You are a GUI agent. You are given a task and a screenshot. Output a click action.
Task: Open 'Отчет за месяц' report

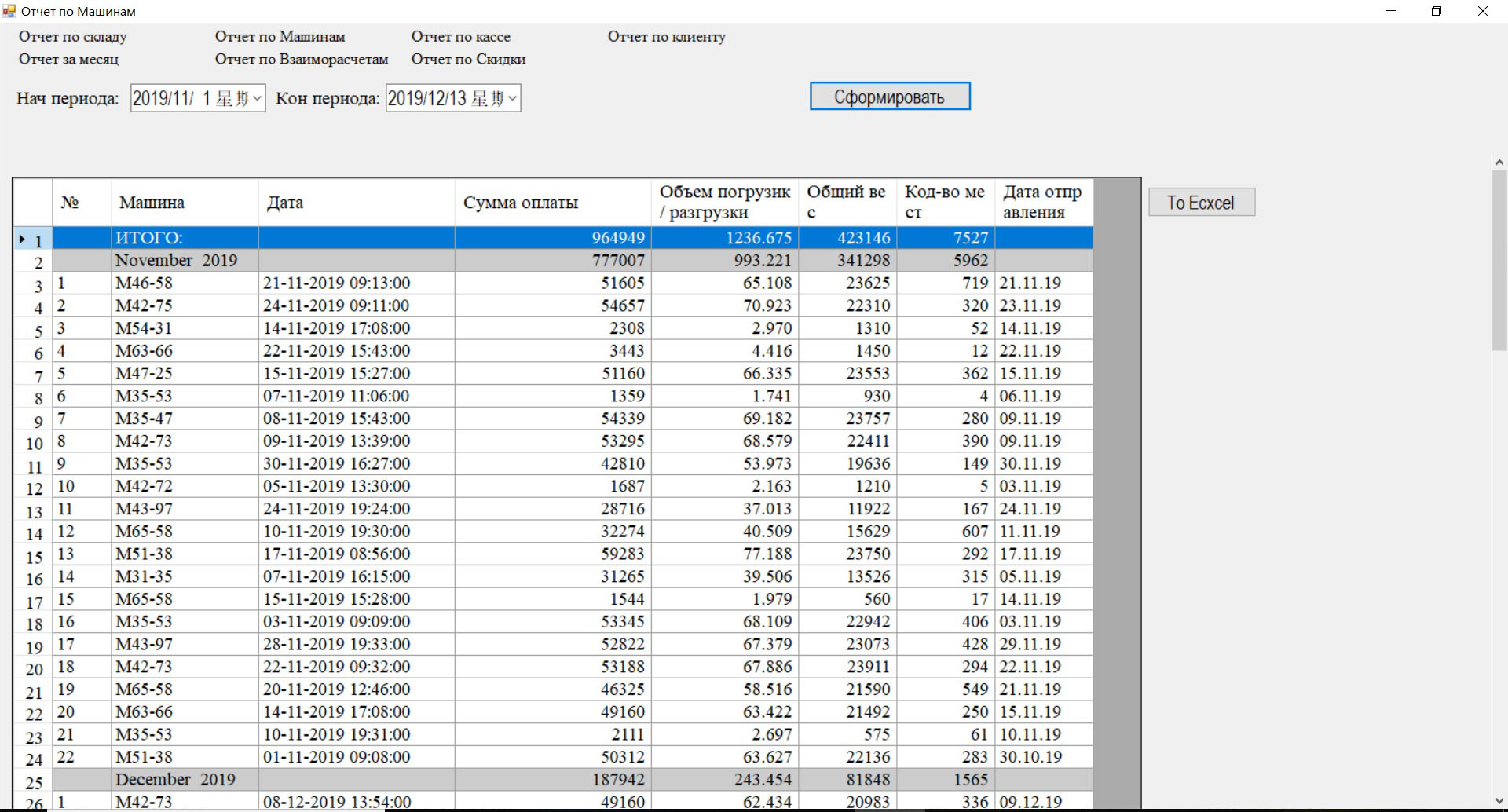coord(68,60)
